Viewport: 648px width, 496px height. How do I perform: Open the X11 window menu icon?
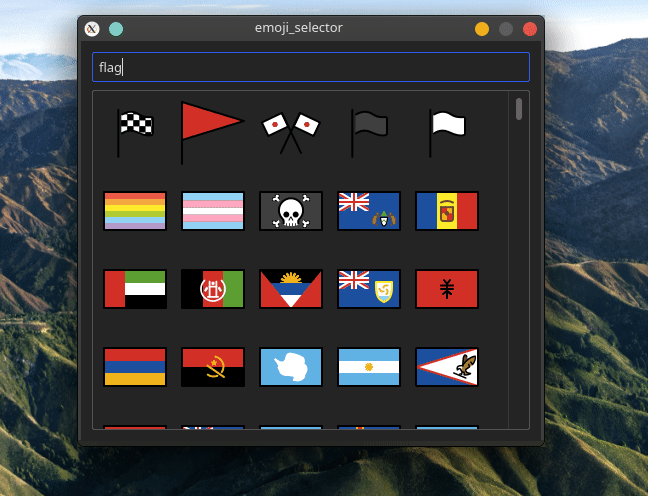[92, 29]
